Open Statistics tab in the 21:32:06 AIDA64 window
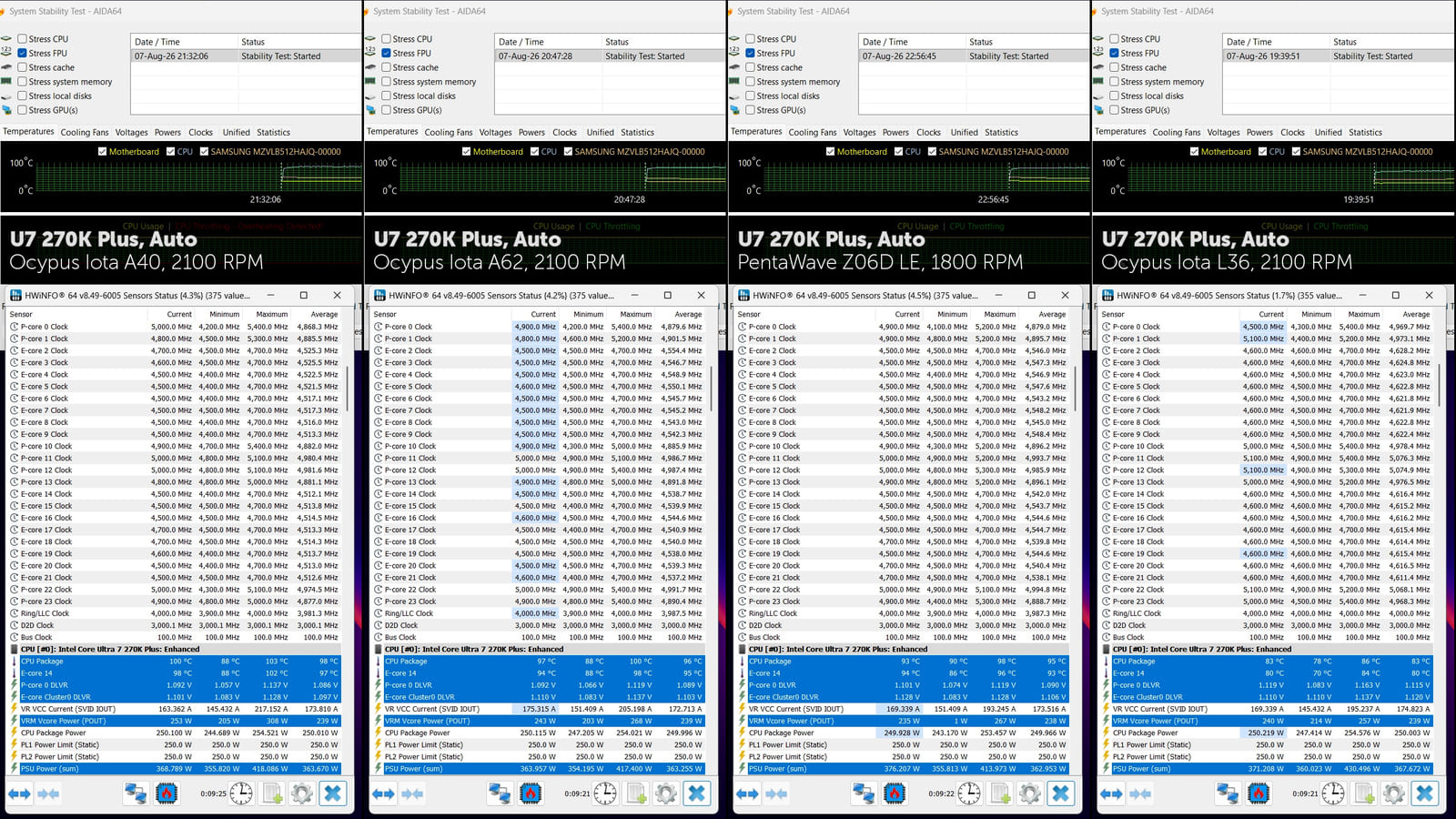1456x819 pixels. click(x=273, y=132)
